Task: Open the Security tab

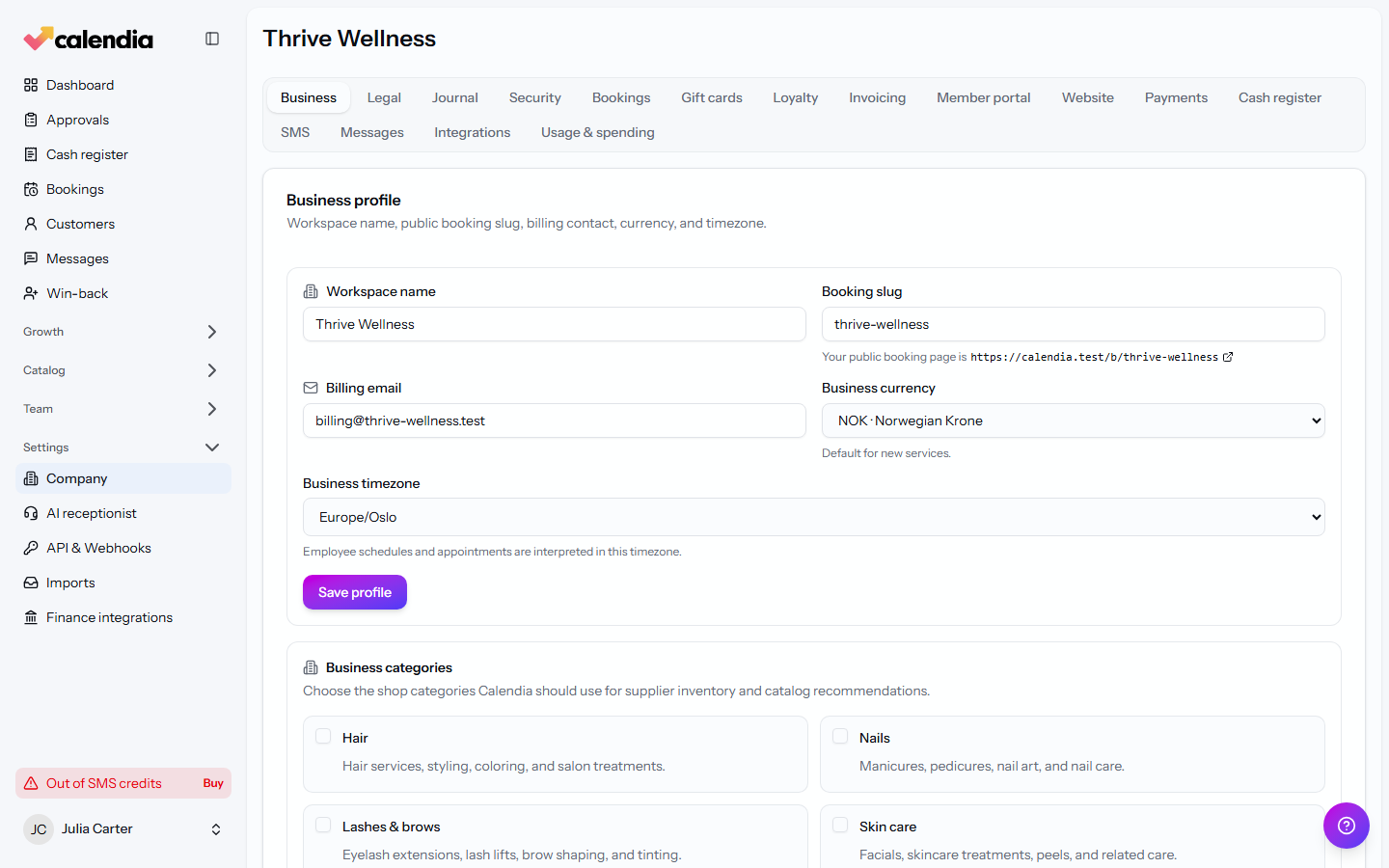Action: click(x=535, y=97)
